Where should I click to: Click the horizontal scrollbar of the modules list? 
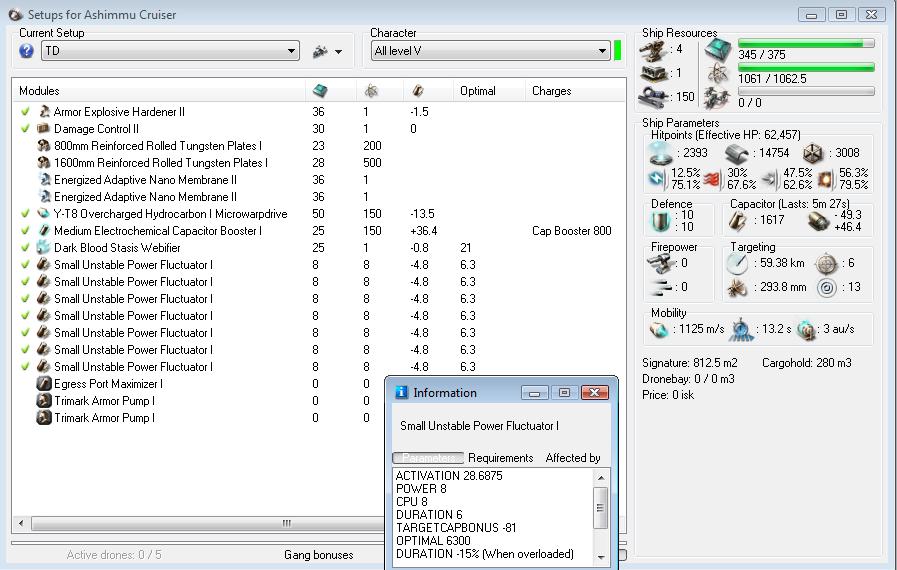tap(286, 523)
